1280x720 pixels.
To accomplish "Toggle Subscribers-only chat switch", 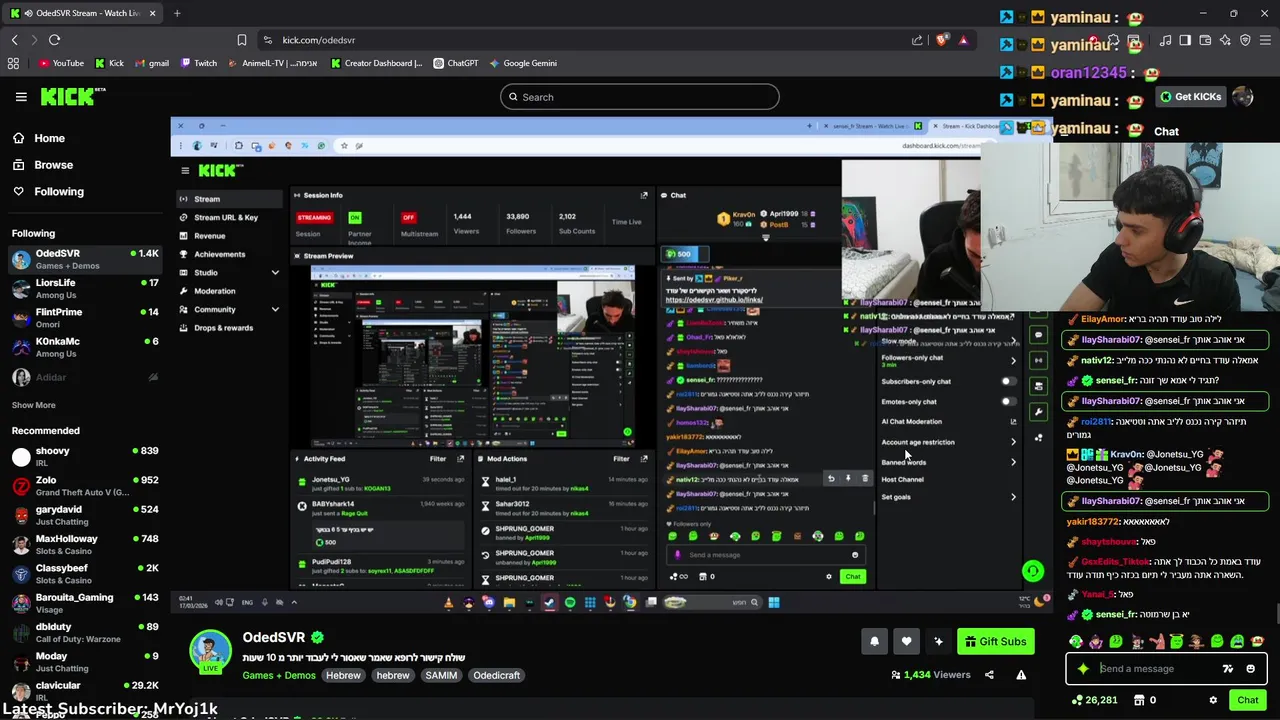I will pos(1008,381).
